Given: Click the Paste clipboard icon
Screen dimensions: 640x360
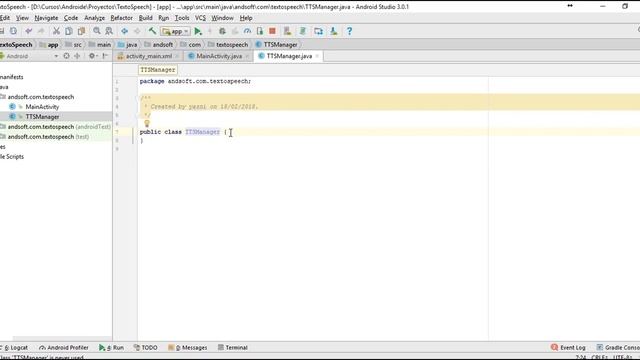Looking at the screenshot, I should 81,31.
